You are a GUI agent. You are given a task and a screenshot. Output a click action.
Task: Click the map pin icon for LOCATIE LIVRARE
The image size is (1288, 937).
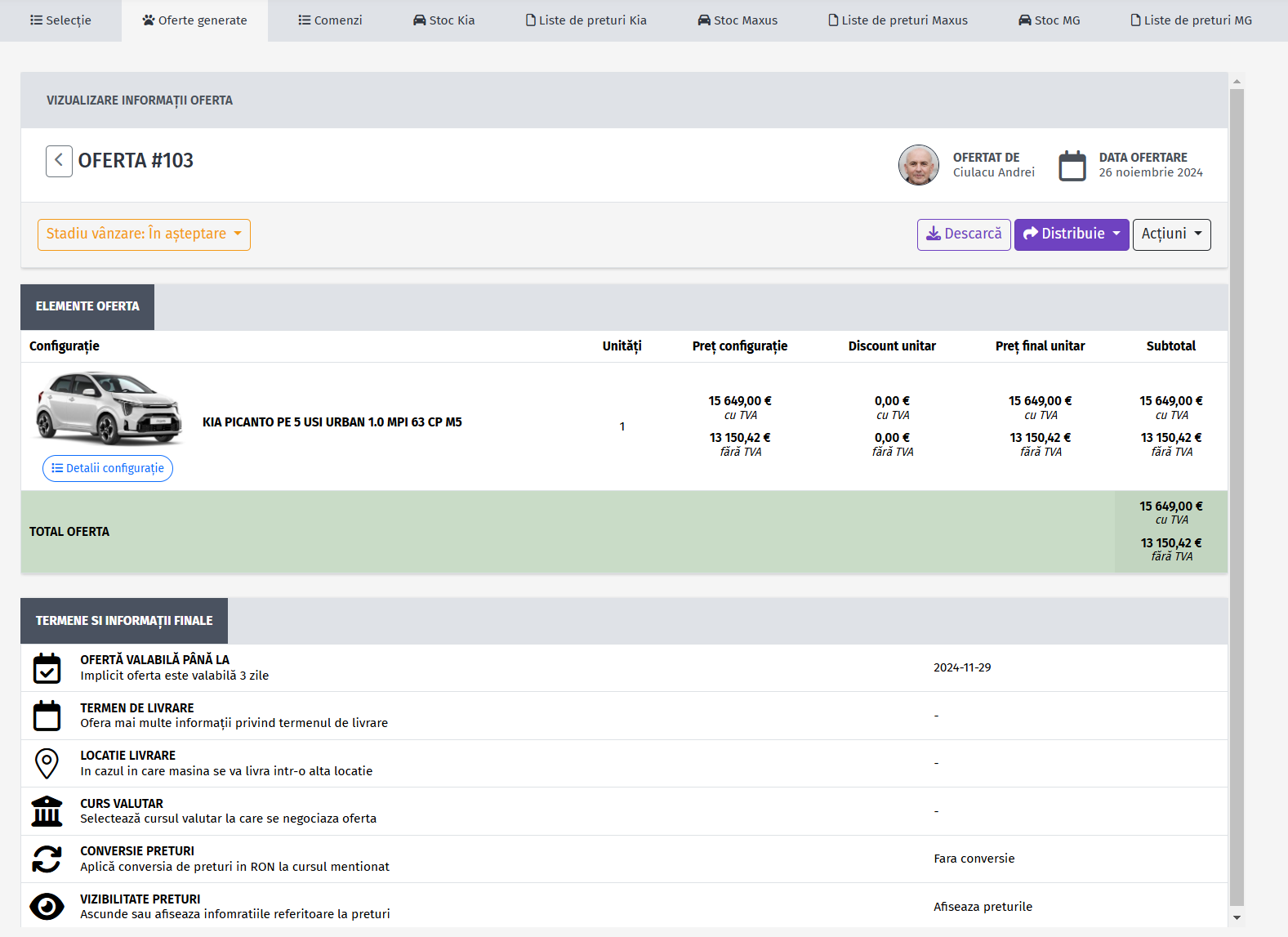tap(47, 763)
